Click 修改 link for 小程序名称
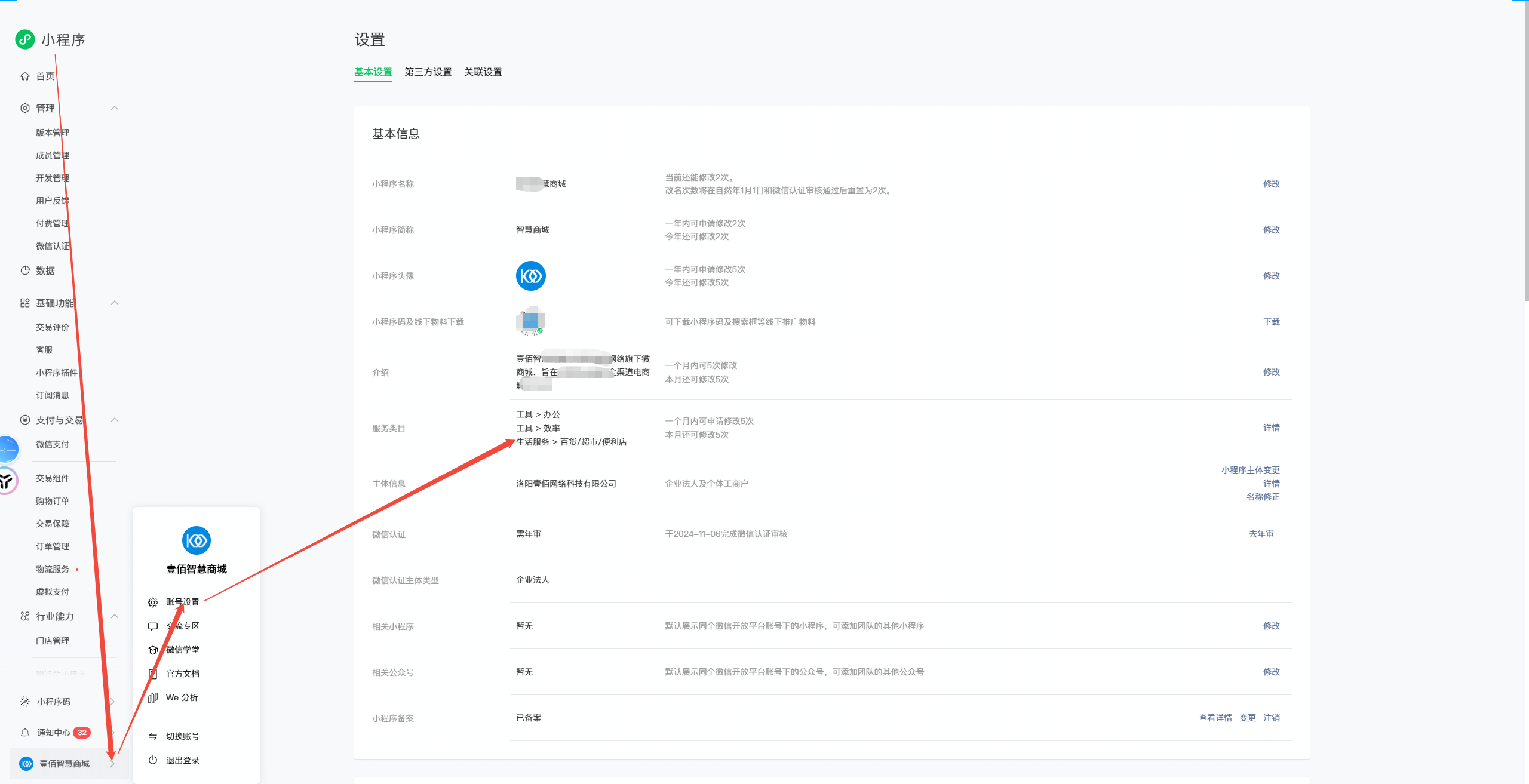Image resolution: width=1529 pixels, height=784 pixels. pyautogui.click(x=1271, y=184)
